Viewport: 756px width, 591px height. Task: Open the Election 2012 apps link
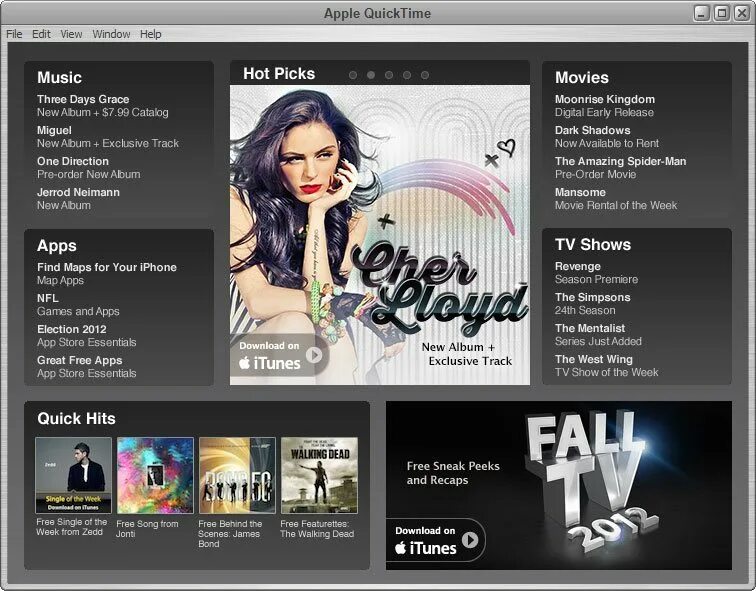click(87, 336)
